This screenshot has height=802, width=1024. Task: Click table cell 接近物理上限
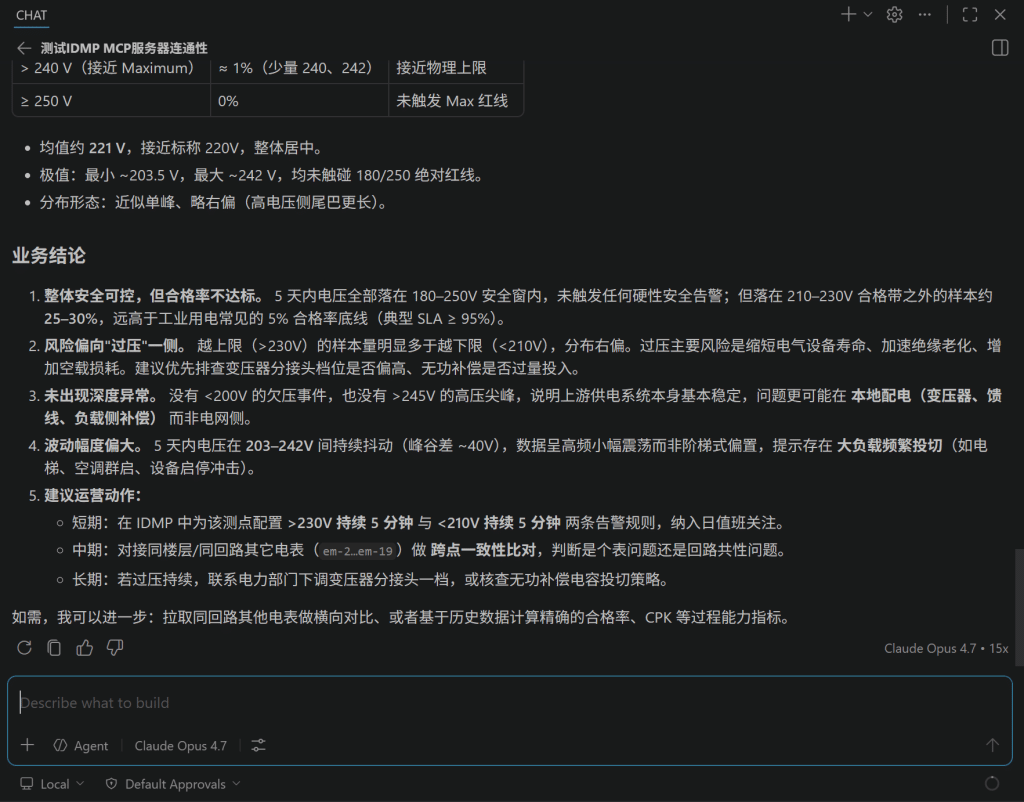pyautogui.click(x=456, y=68)
